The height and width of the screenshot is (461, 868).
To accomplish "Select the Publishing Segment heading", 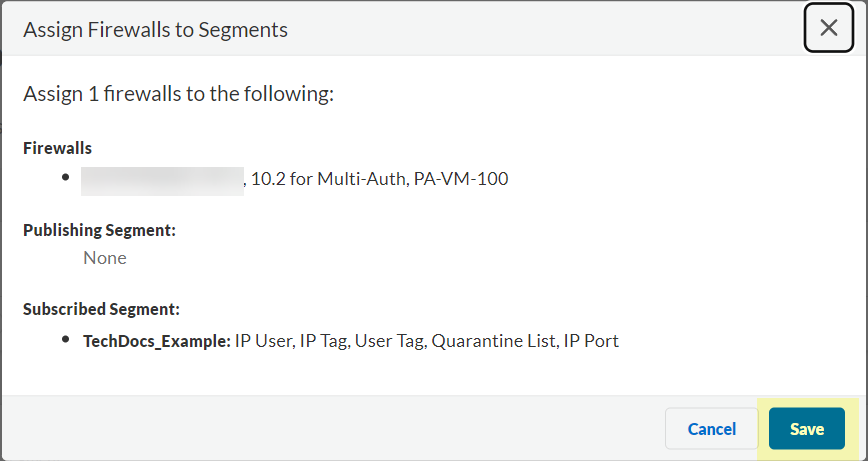I will pyautogui.click(x=99, y=230).
